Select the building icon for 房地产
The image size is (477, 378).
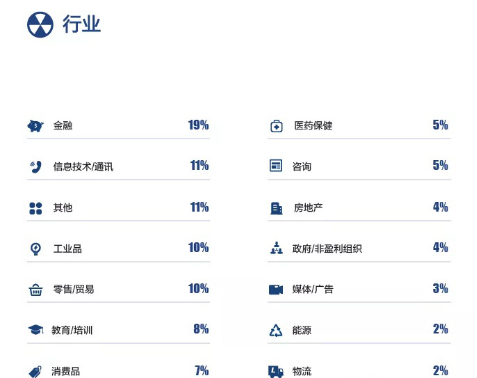coord(276,208)
